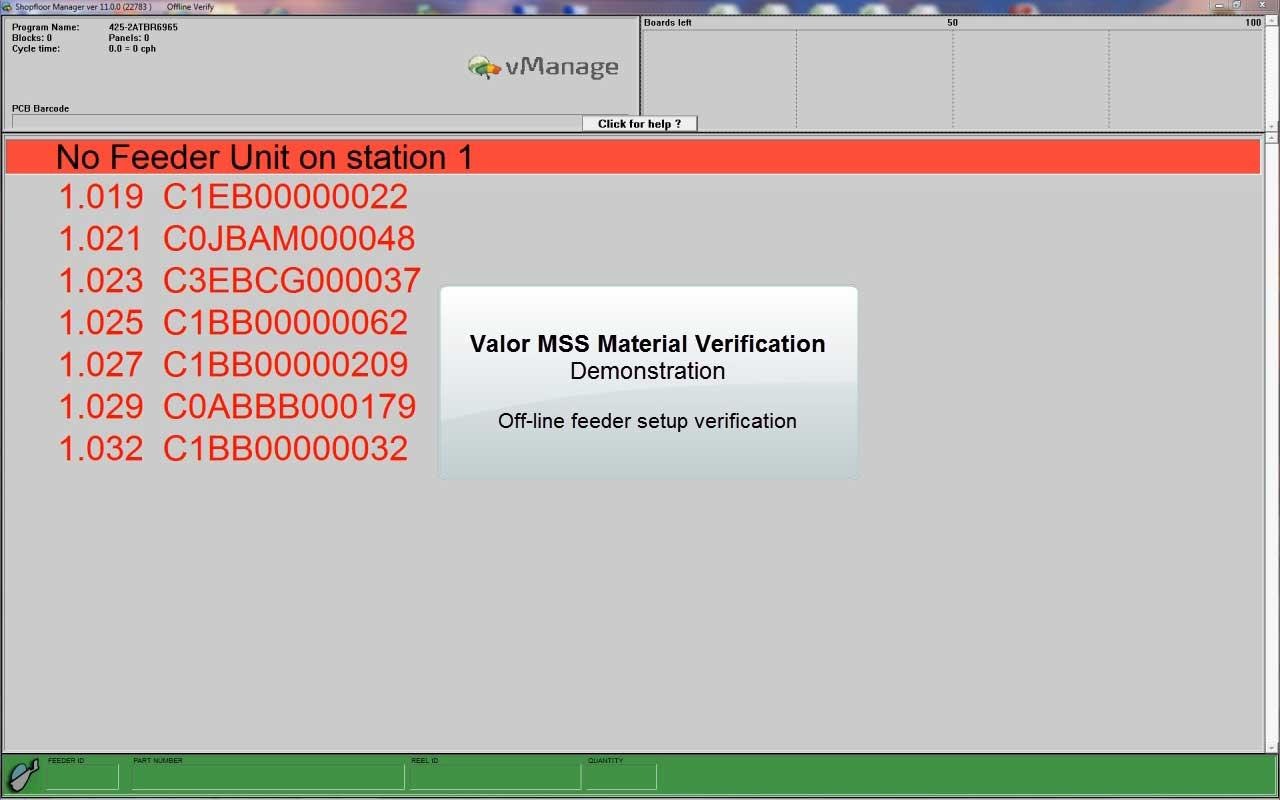Click the Shopfloor Manager title bar icon

coord(7,6)
